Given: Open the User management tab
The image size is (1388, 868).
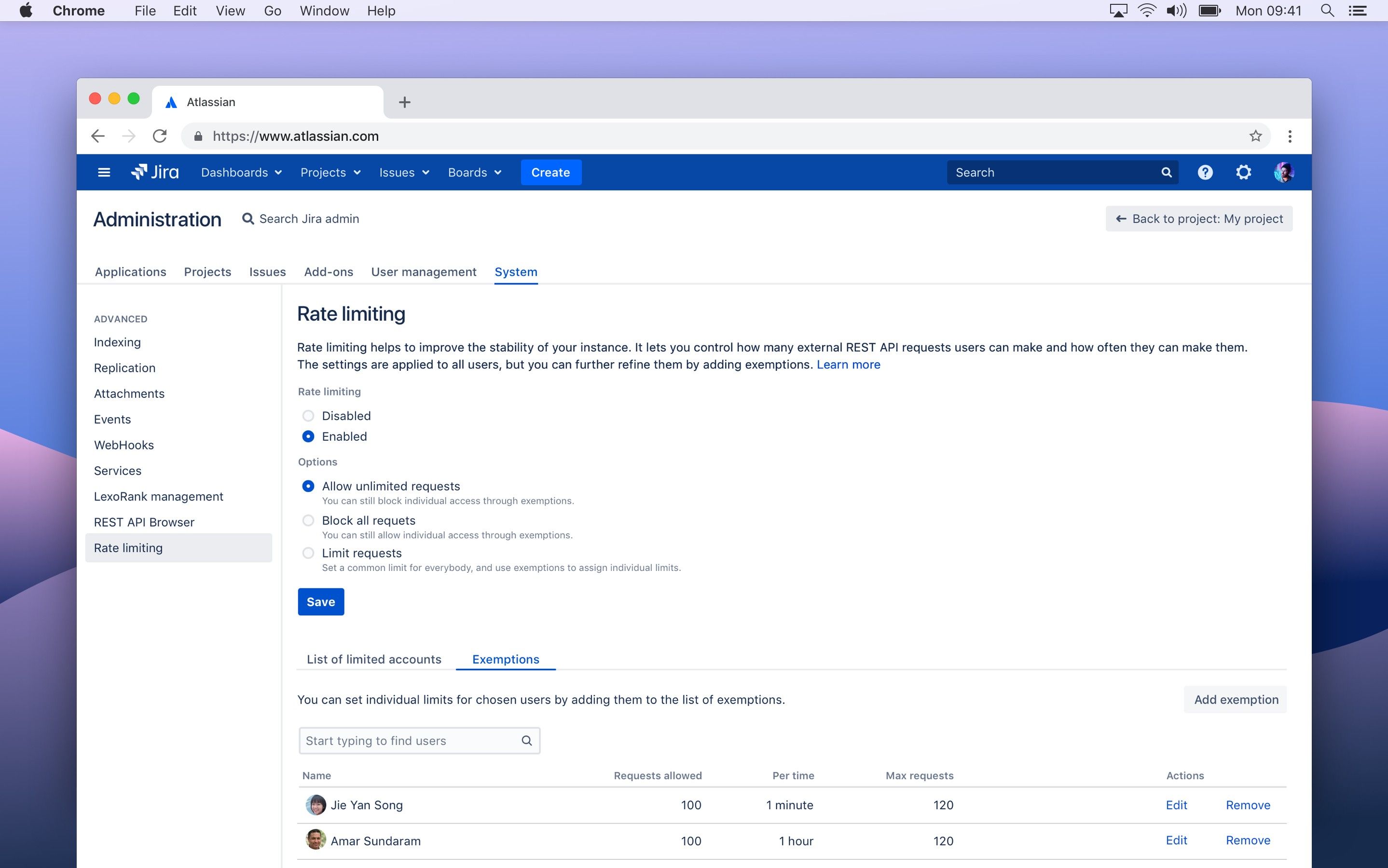Looking at the screenshot, I should (x=423, y=271).
